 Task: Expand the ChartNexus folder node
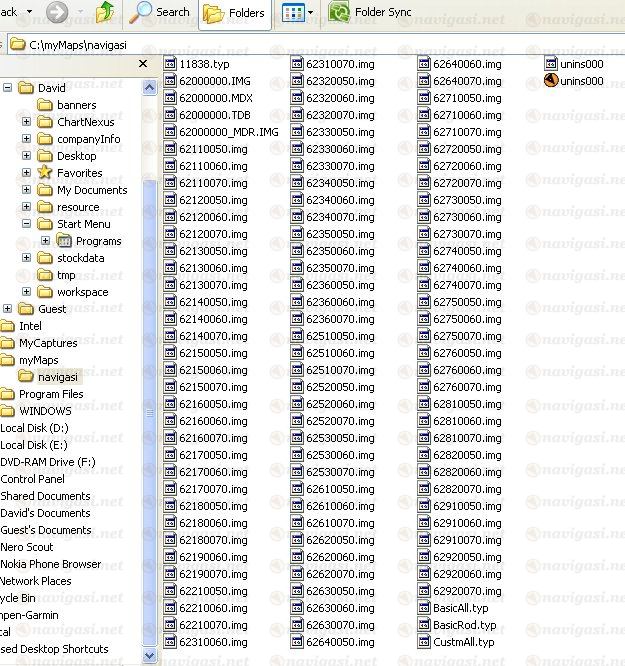[26, 122]
